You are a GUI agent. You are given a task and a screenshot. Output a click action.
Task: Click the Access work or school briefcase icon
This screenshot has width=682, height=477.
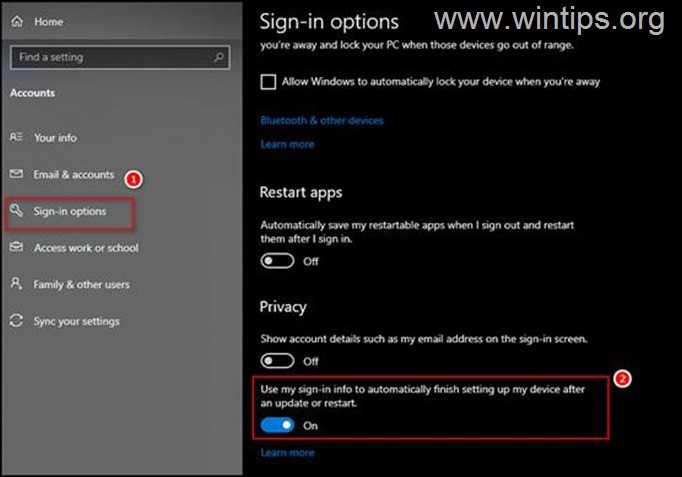click(x=16, y=247)
